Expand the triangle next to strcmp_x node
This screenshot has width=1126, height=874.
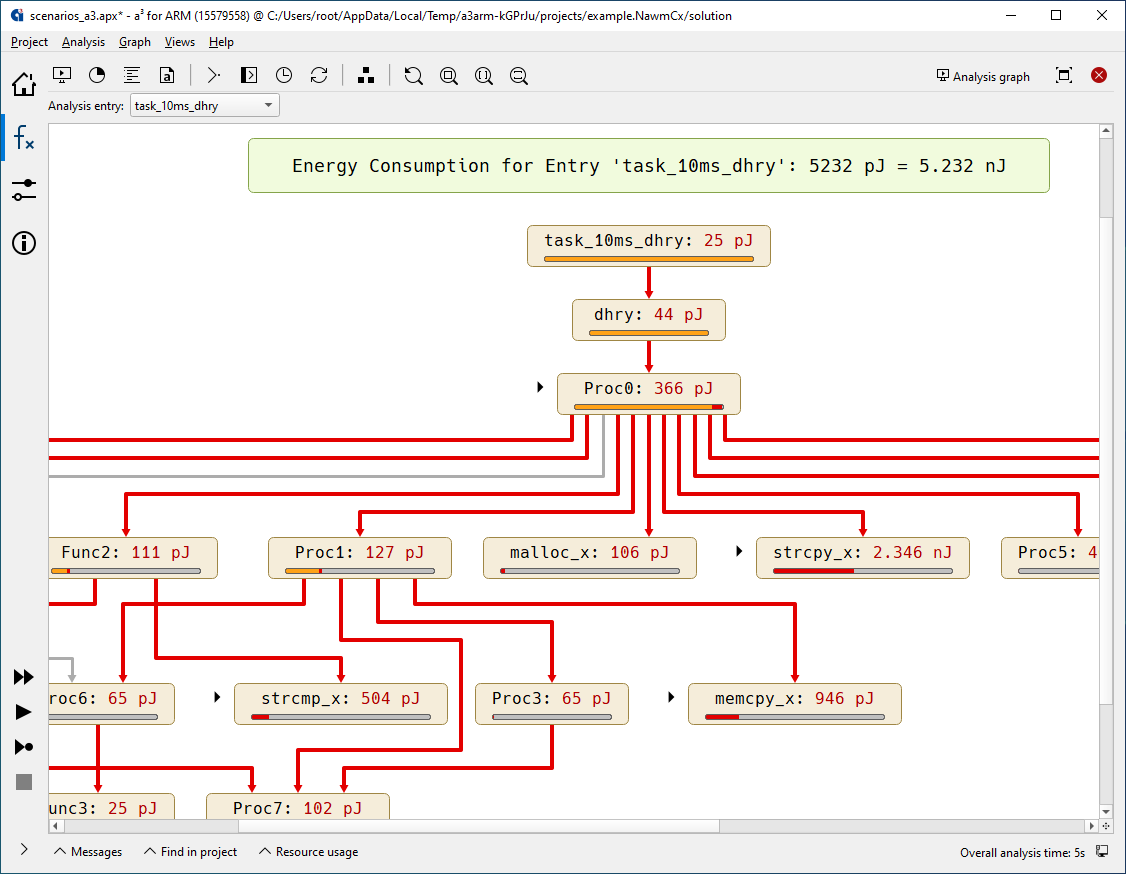[x=217, y=697]
